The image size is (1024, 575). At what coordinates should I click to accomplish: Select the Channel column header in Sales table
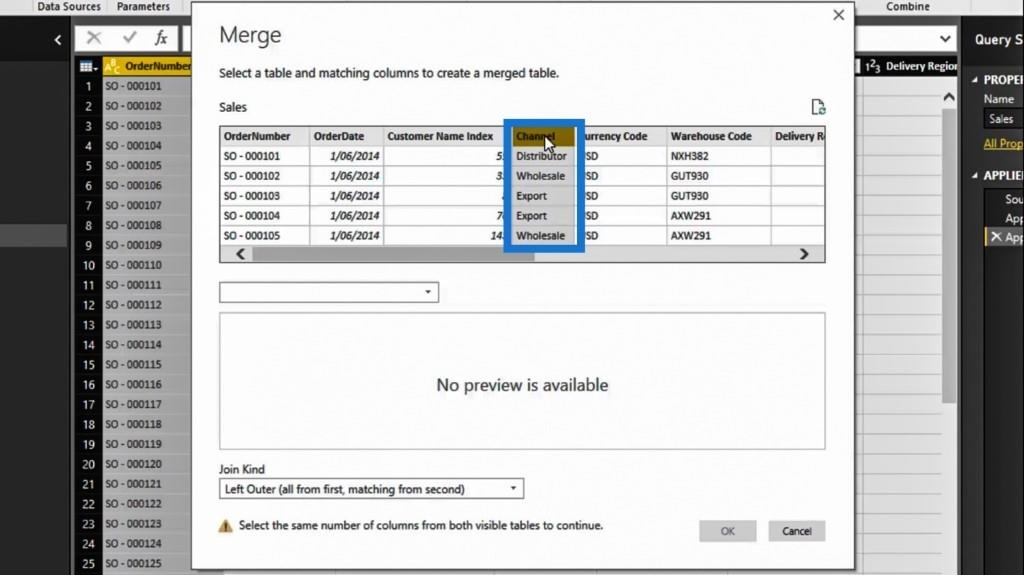(x=543, y=136)
